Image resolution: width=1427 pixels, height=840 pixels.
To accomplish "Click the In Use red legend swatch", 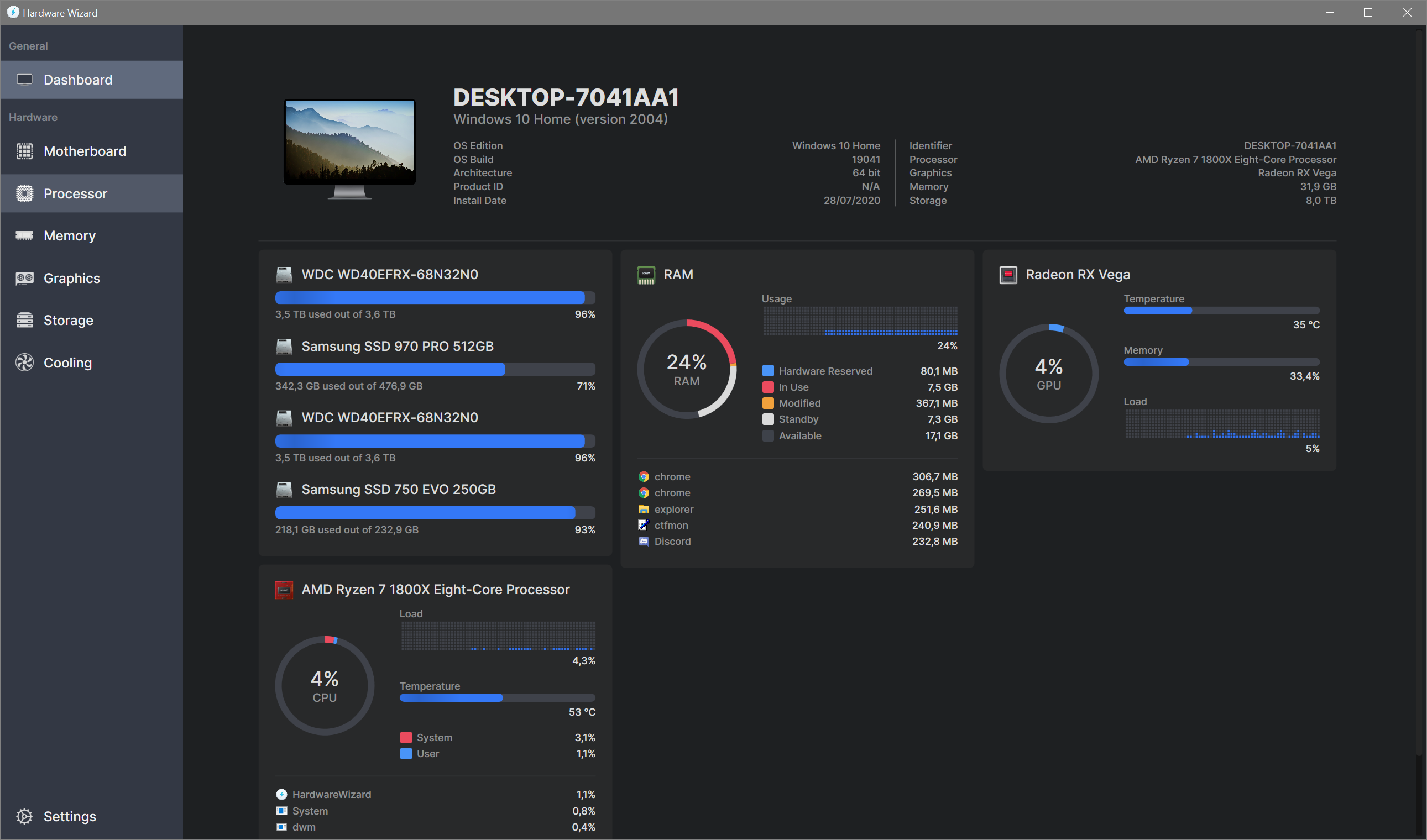I will pos(768,387).
